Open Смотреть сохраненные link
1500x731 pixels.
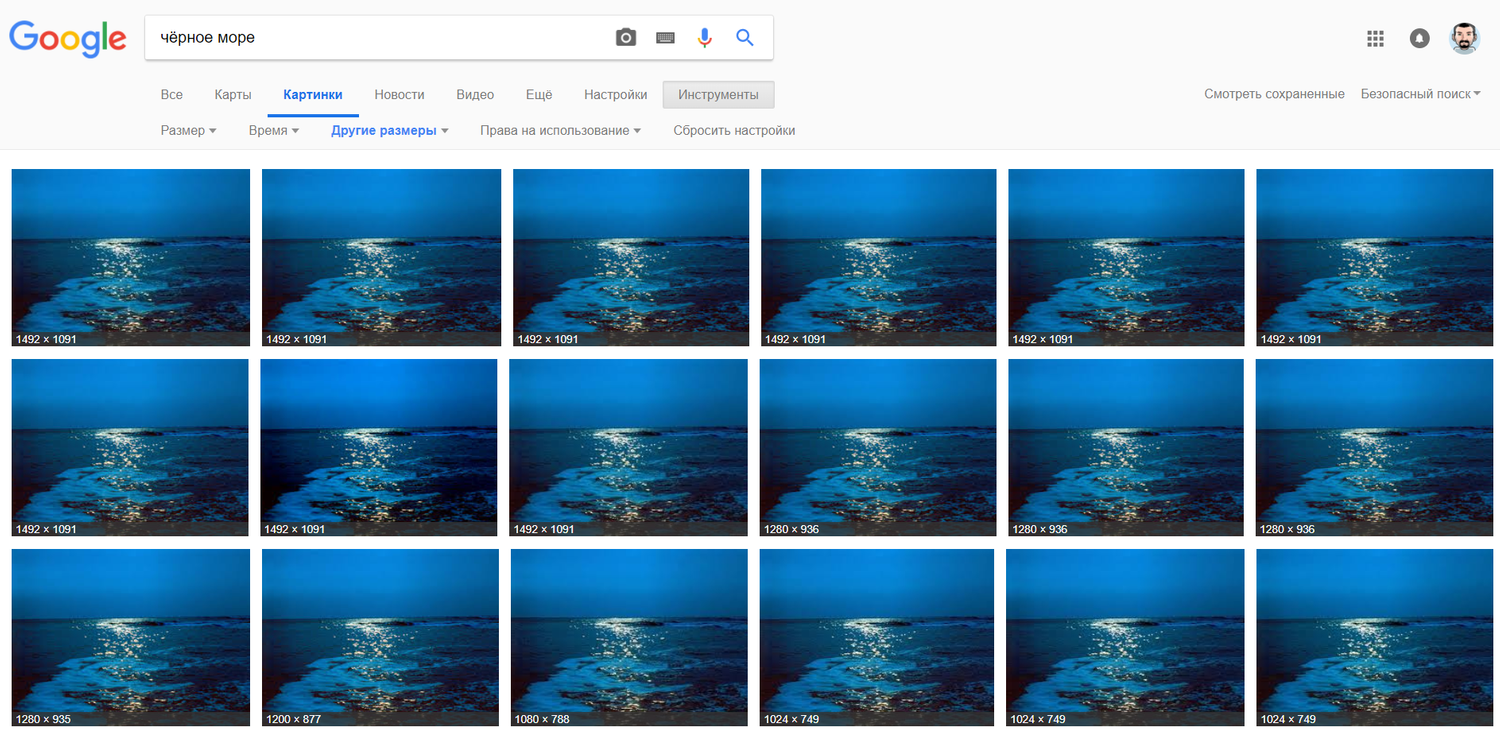(1274, 94)
